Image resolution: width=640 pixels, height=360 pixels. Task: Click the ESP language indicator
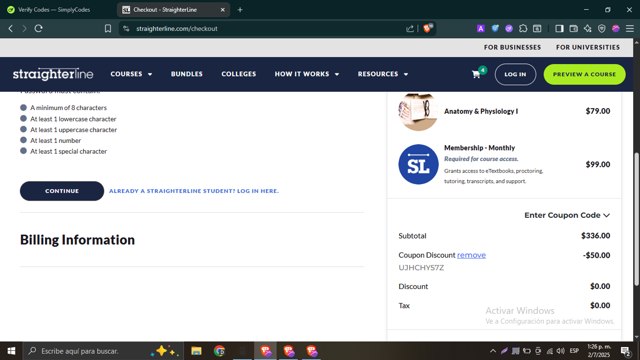pyautogui.click(x=574, y=351)
